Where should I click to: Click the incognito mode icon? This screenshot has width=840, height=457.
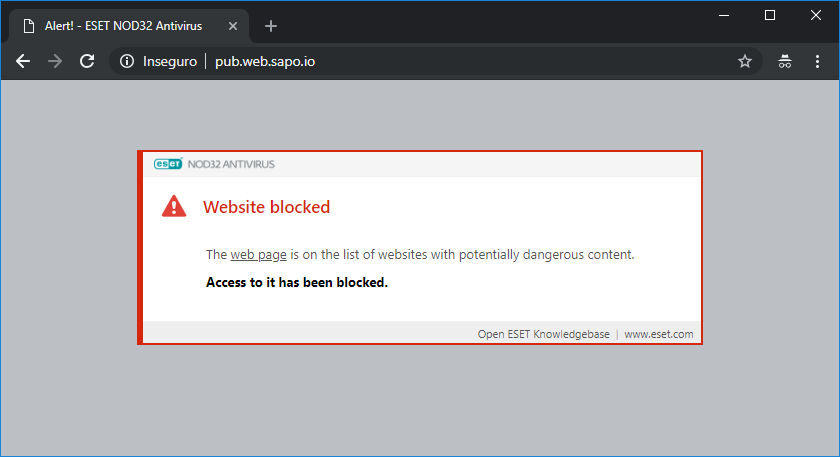point(786,61)
